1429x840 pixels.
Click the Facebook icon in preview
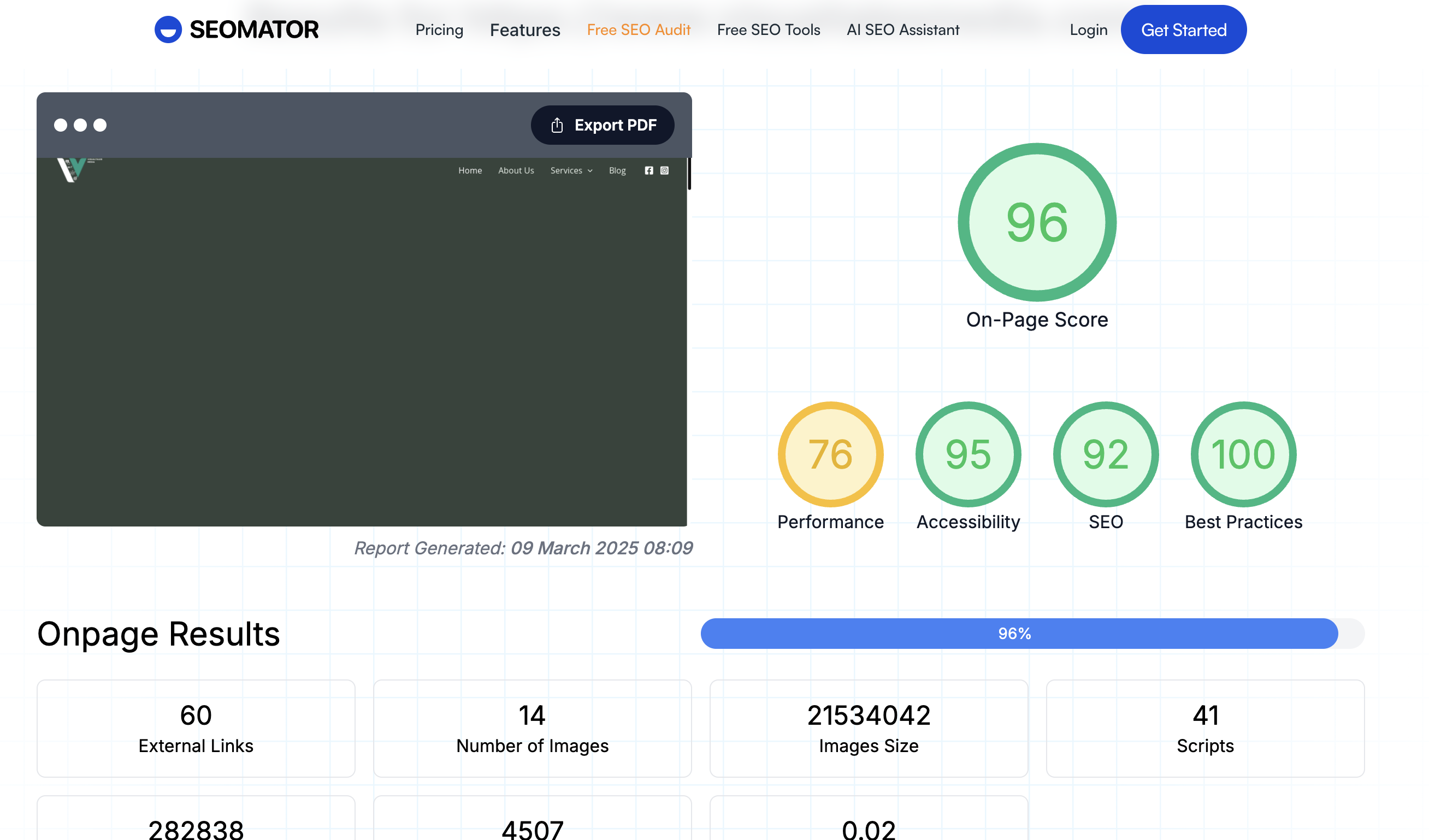click(x=649, y=170)
